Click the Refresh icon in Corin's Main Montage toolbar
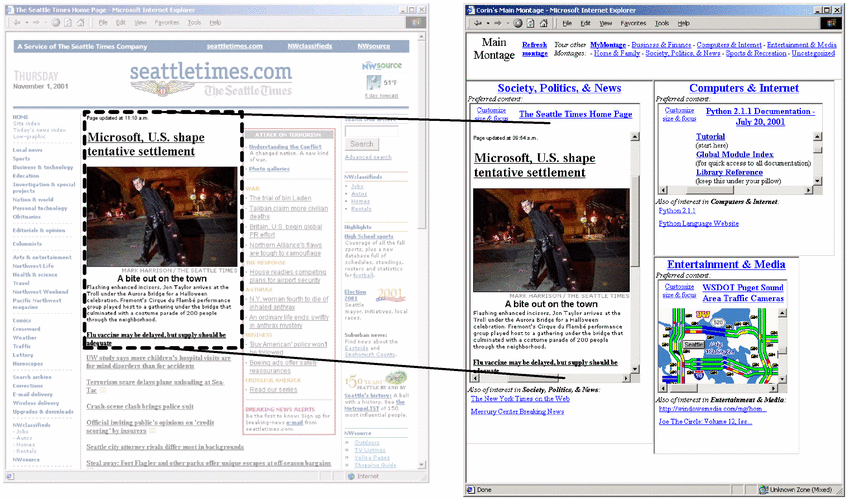848x500 pixels. coord(530,22)
